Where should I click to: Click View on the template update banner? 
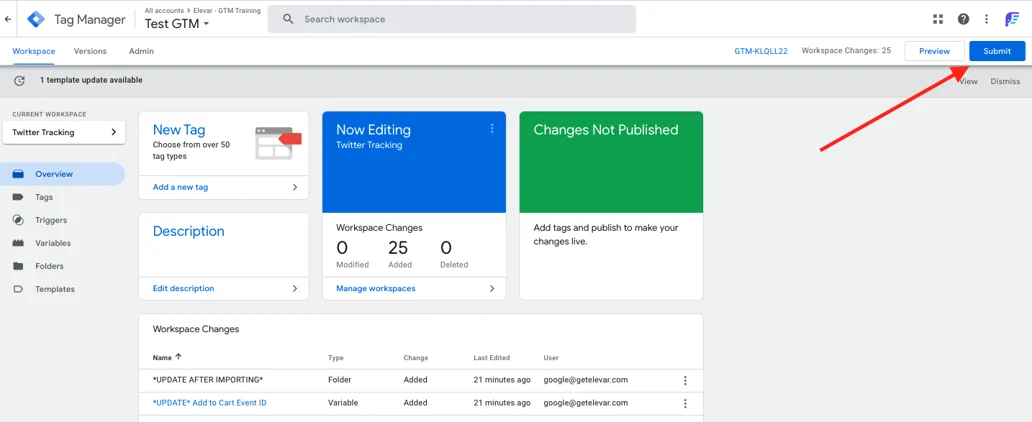coord(968,81)
